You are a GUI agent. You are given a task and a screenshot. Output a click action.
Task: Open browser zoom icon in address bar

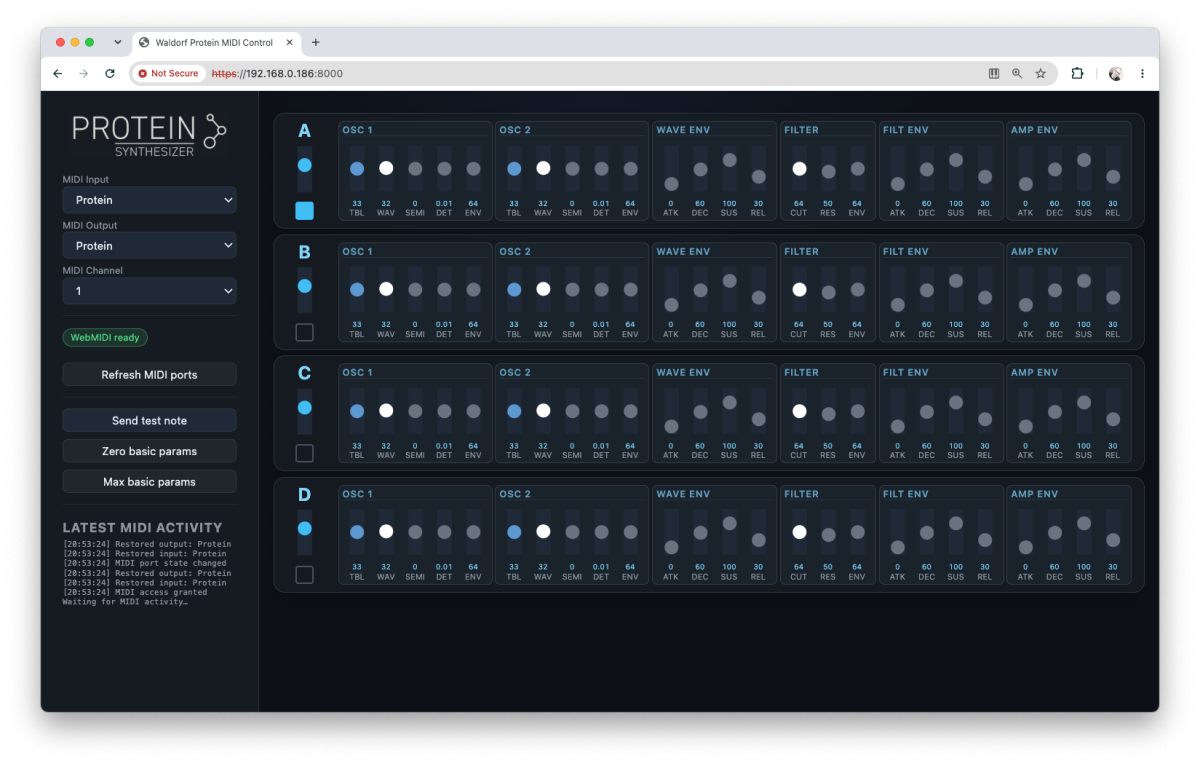point(1017,74)
